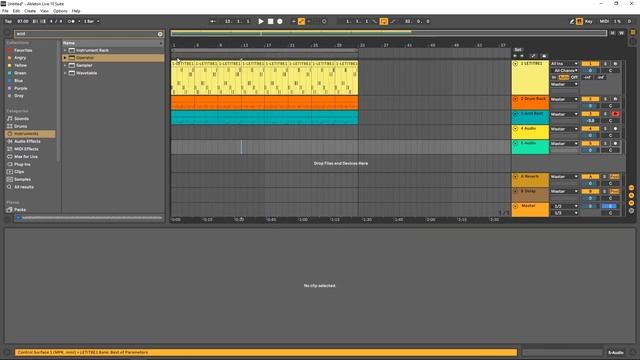
Task: Open the View menu
Action: [44, 11]
